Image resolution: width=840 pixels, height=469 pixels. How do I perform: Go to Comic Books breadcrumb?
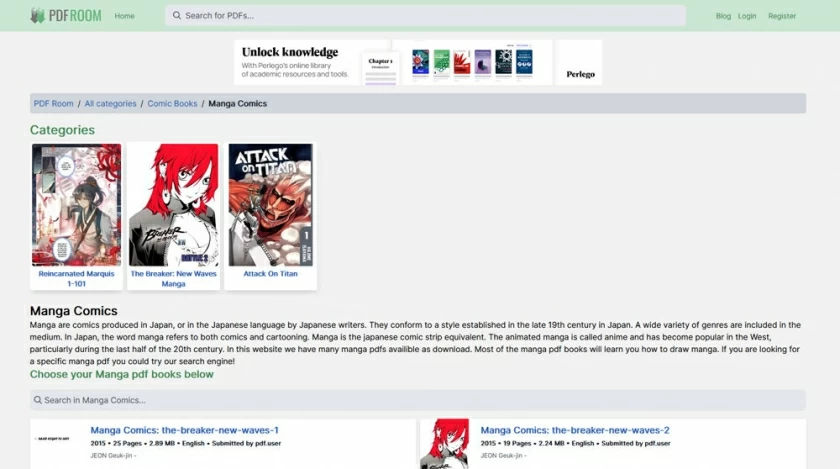pyautogui.click(x=172, y=103)
